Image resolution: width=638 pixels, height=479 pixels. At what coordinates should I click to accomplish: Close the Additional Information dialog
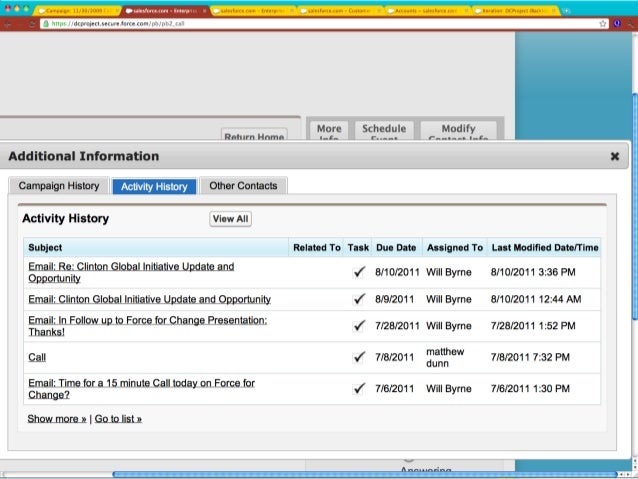[614, 157]
